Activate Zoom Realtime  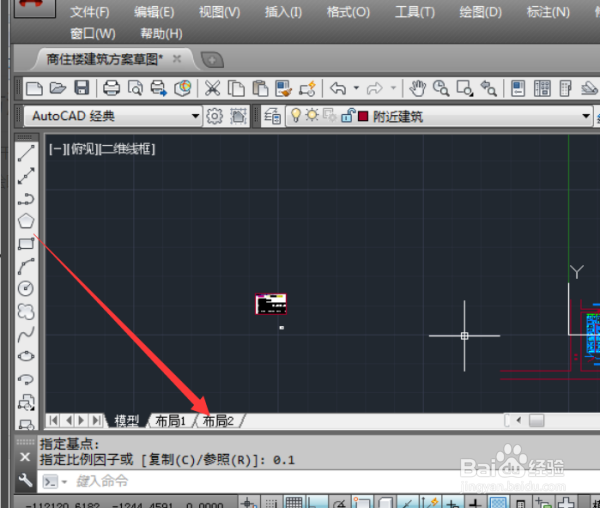[441, 88]
